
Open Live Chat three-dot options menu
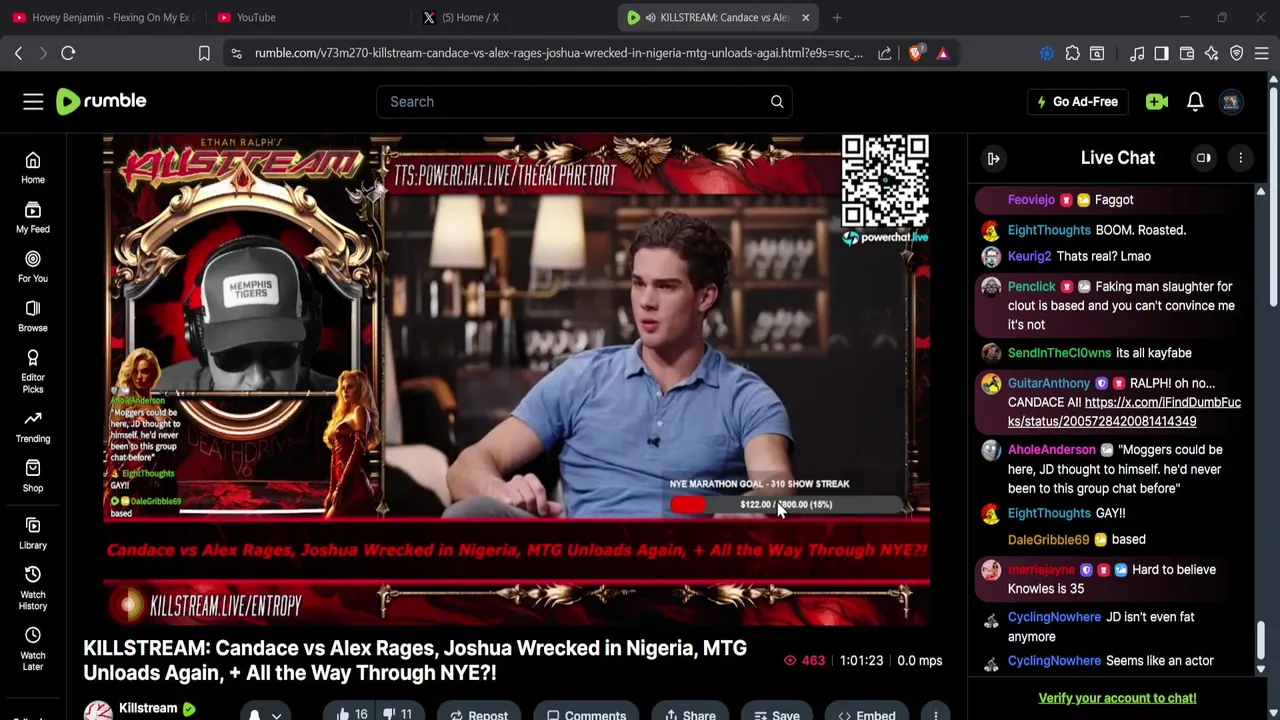(x=1240, y=158)
